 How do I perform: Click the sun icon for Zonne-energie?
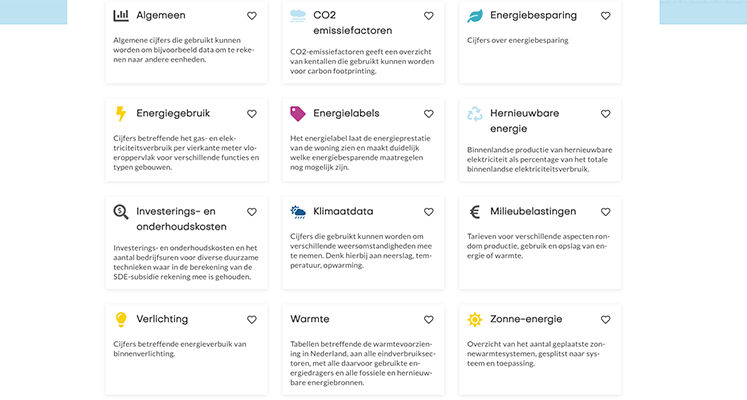click(475, 320)
